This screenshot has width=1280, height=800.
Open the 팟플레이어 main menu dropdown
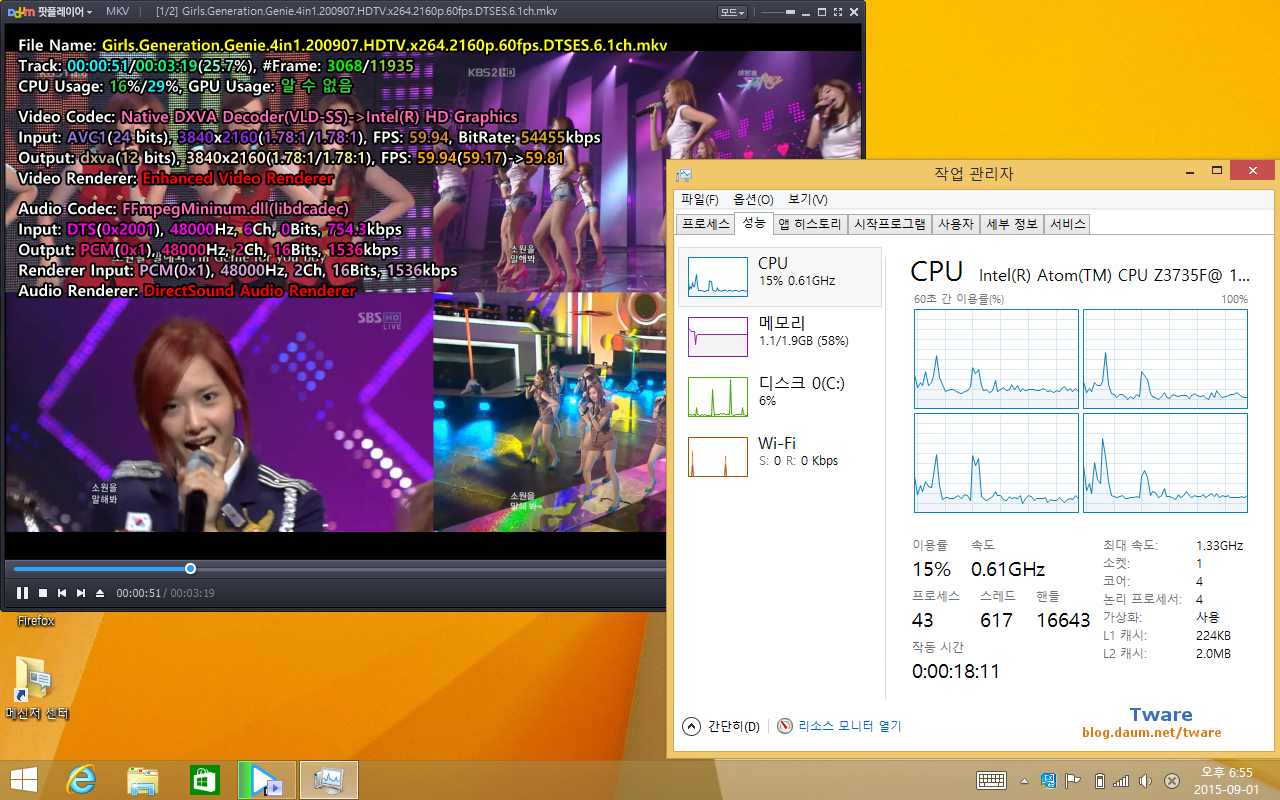[x=50, y=12]
